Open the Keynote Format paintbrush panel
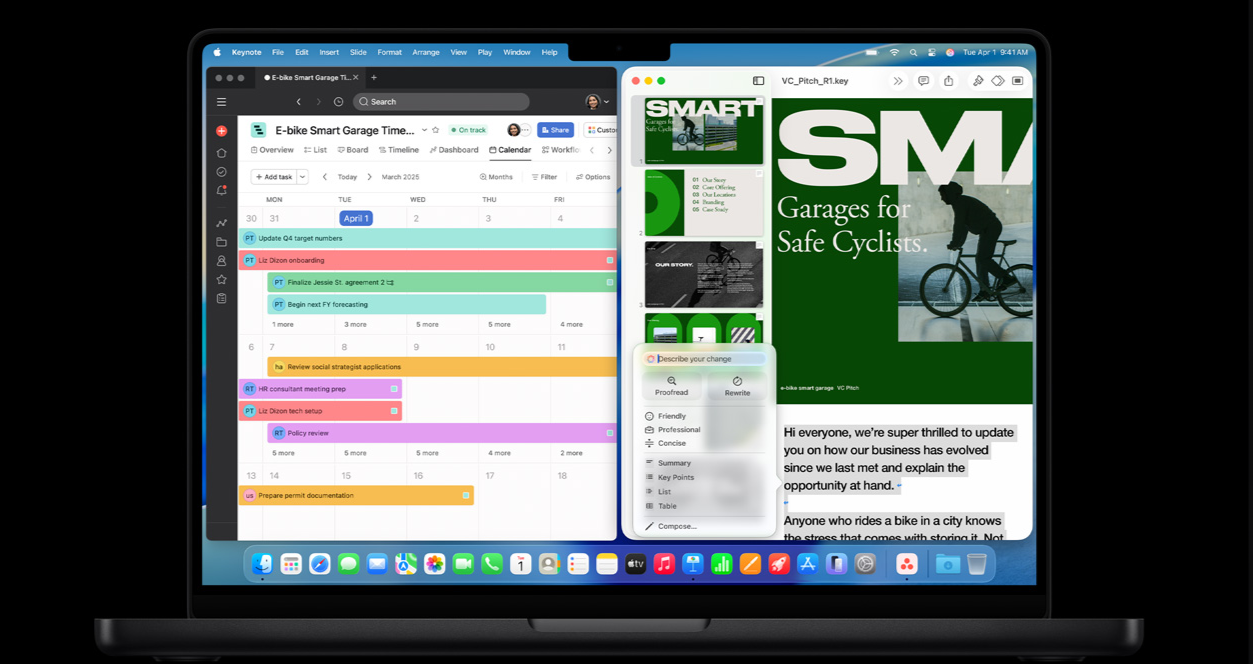The height and width of the screenshot is (664, 1253). click(978, 81)
